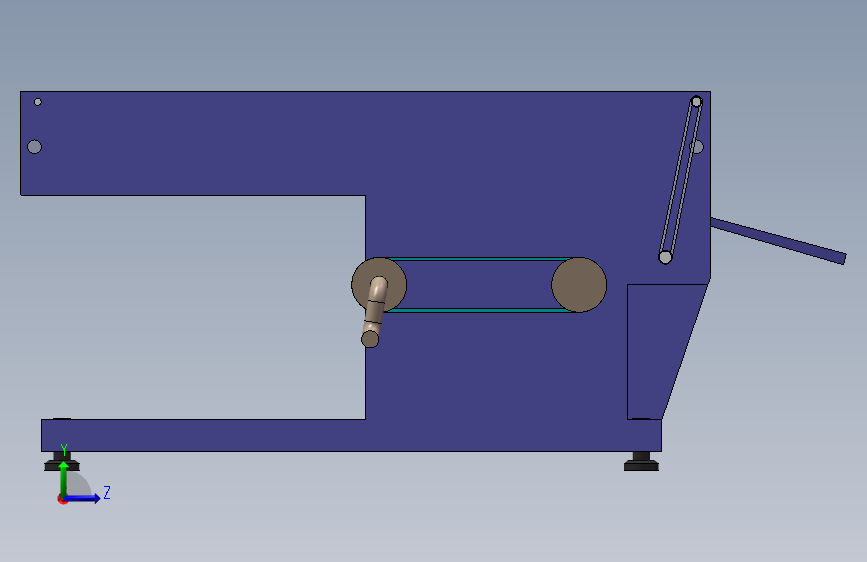This screenshot has height=562, width=867.
Task: Pick the round knob at the crank handle's end
Action: coord(370,339)
